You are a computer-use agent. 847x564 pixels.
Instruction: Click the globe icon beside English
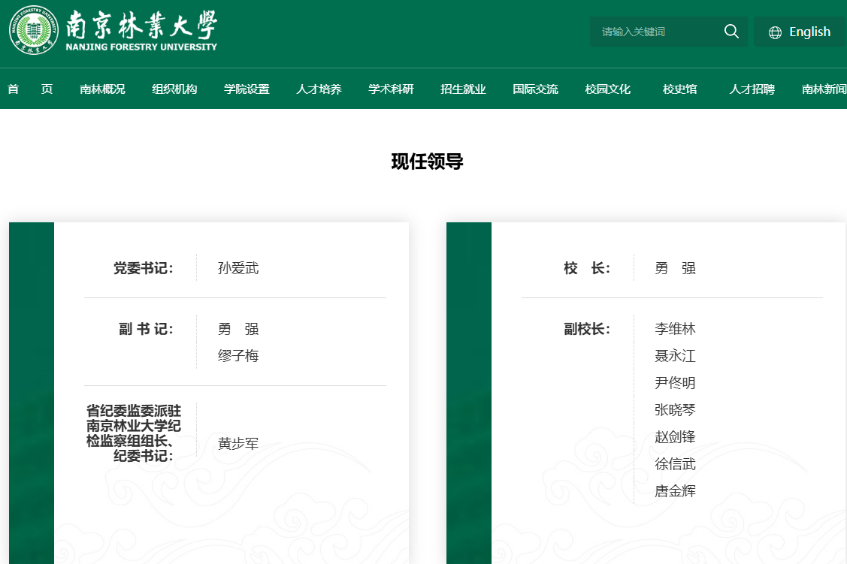coord(775,32)
